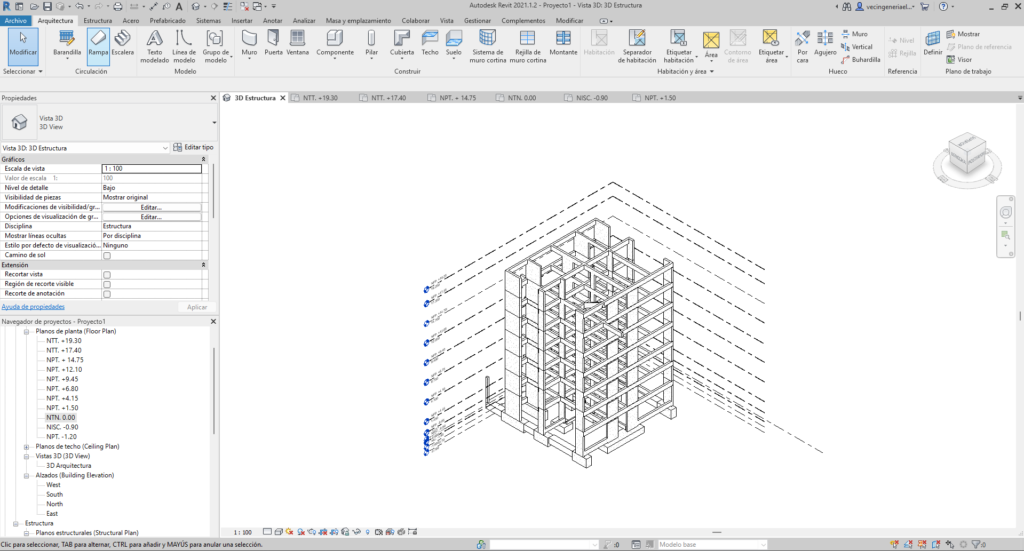Click Editar for Modificaciones de visibilidad
This screenshot has width=1024, height=551.
point(152,207)
